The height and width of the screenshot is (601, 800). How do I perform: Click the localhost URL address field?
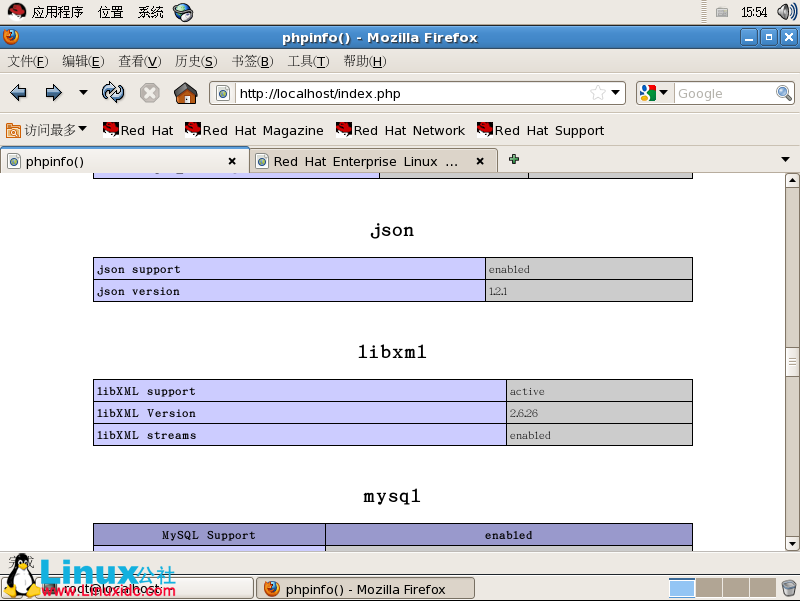410,94
